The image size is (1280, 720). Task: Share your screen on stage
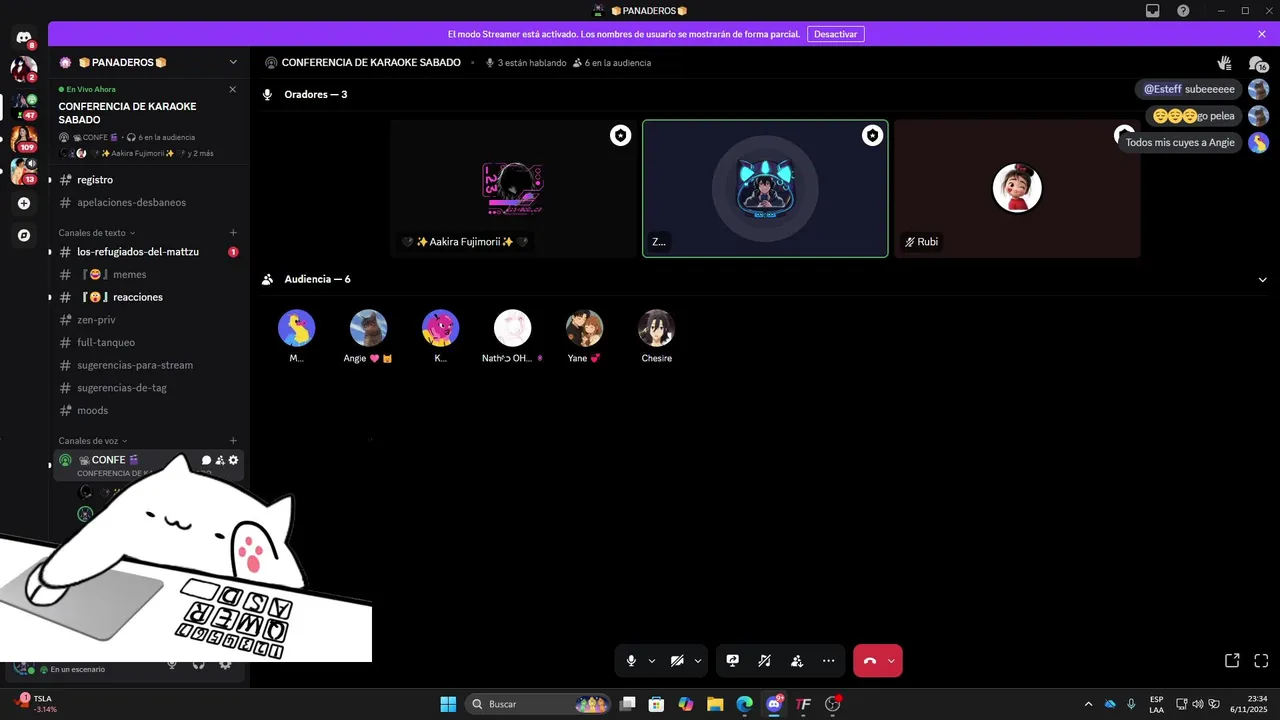[x=733, y=661]
